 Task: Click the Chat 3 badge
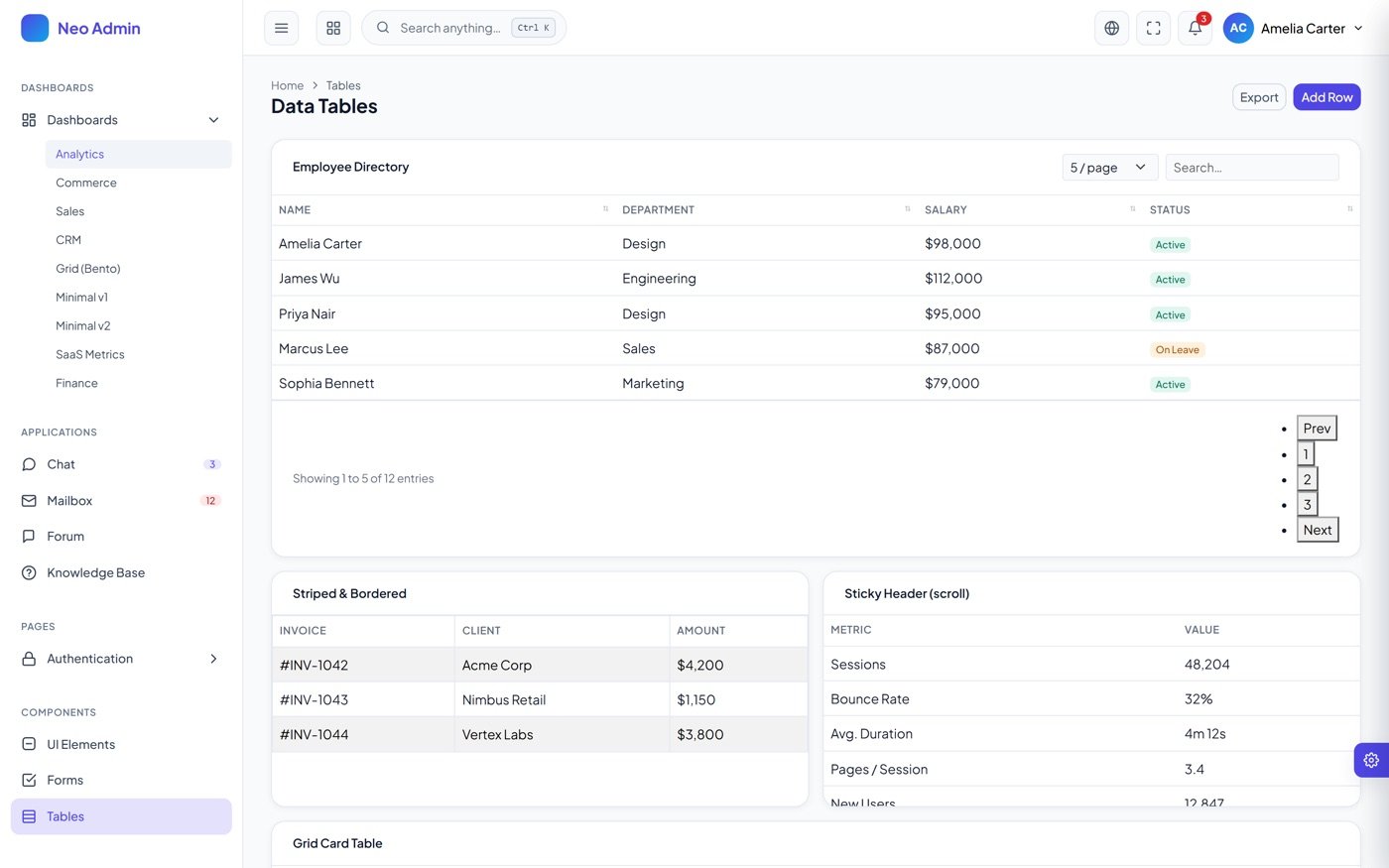pos(211,464)
